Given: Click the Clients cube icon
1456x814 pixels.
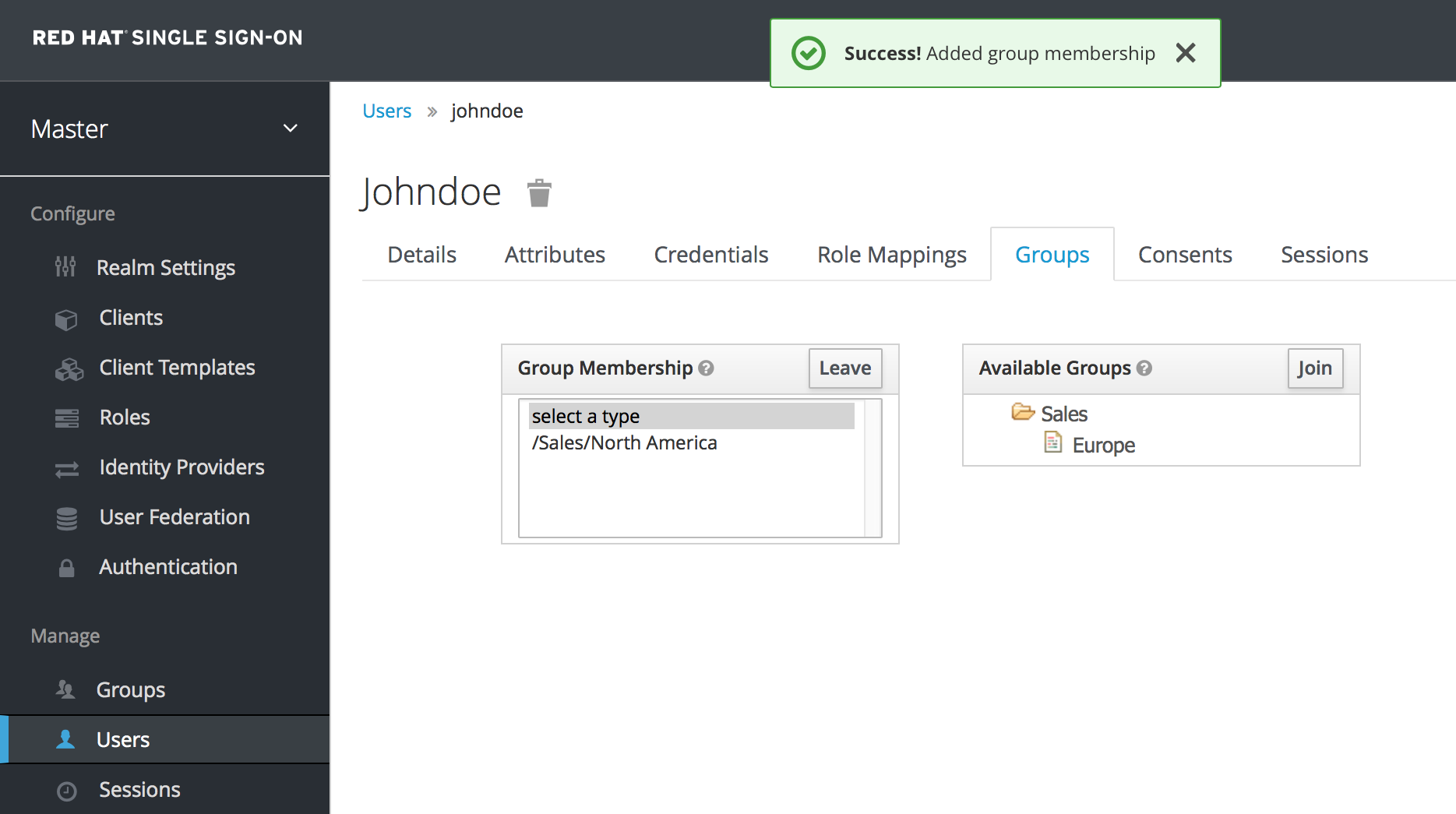Looking at the screenshot, I should coord(66,319).
